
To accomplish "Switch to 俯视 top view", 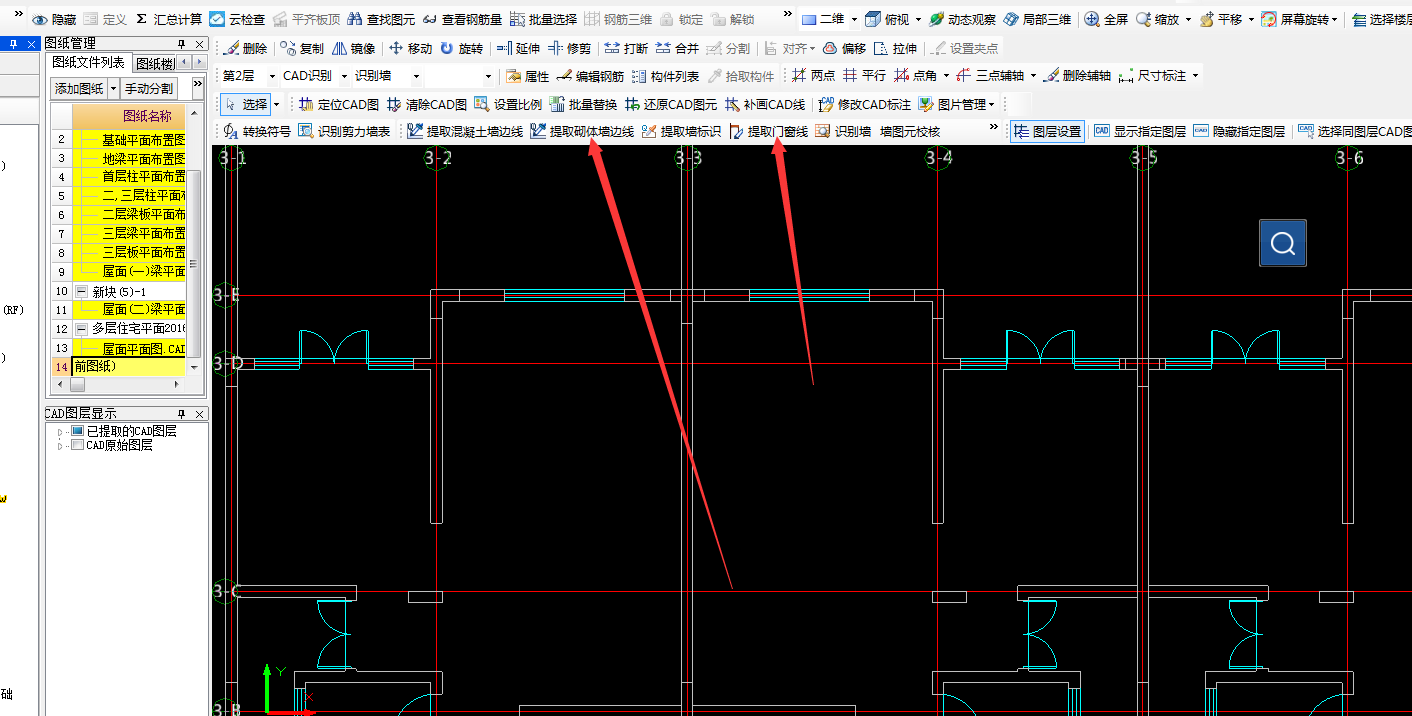I will click(886, 19).
